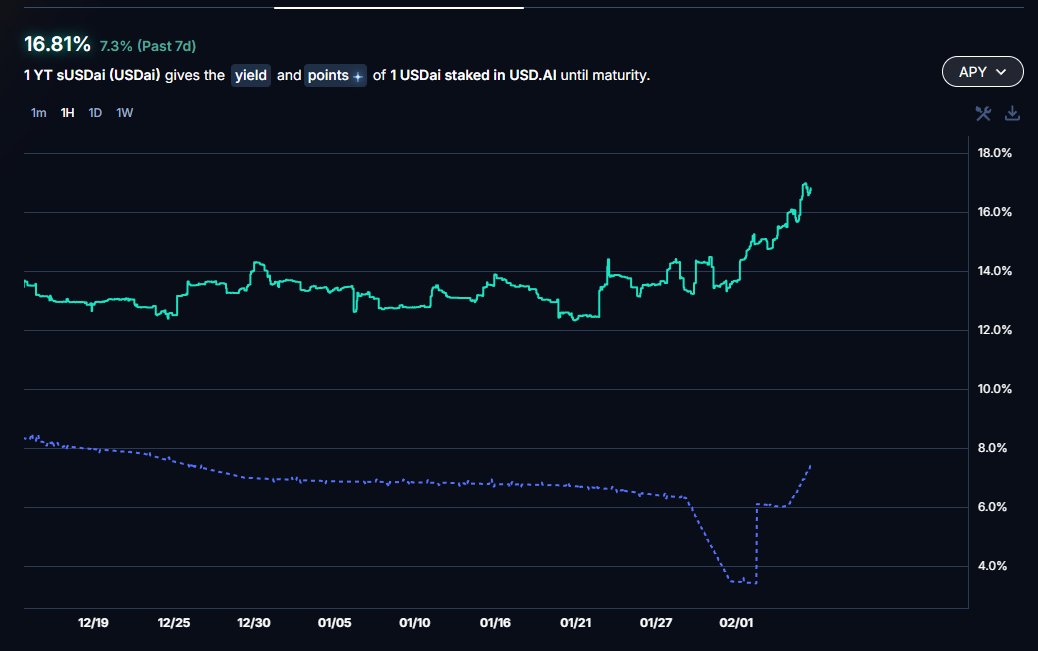Open the APY dropdown selector
1038x651 pixels.
982,72
